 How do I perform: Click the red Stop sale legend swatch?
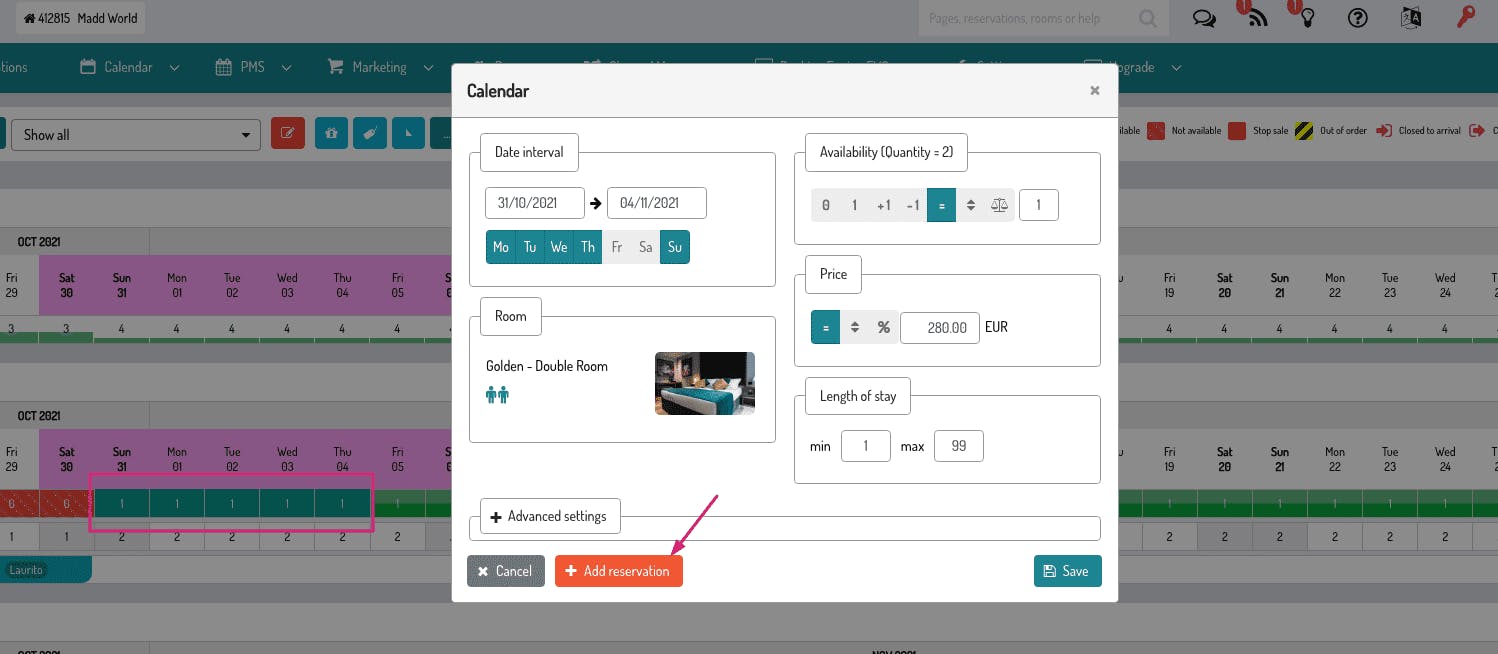(1237, 131)
